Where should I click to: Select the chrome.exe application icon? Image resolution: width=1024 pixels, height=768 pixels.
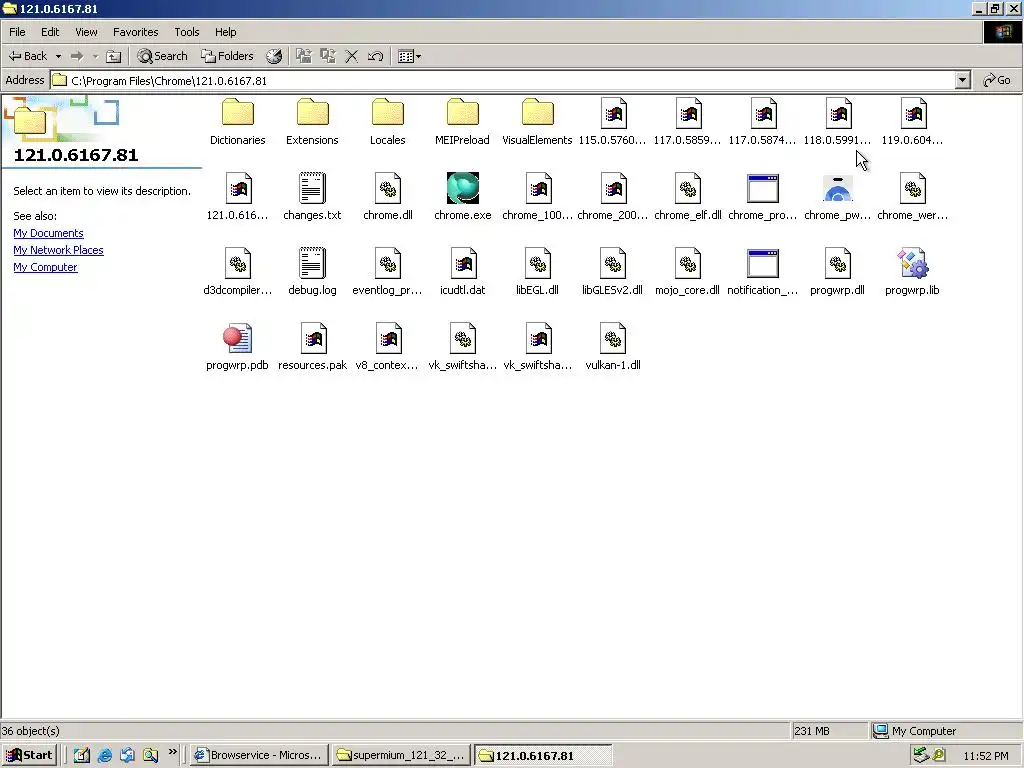tap(462, 188)
